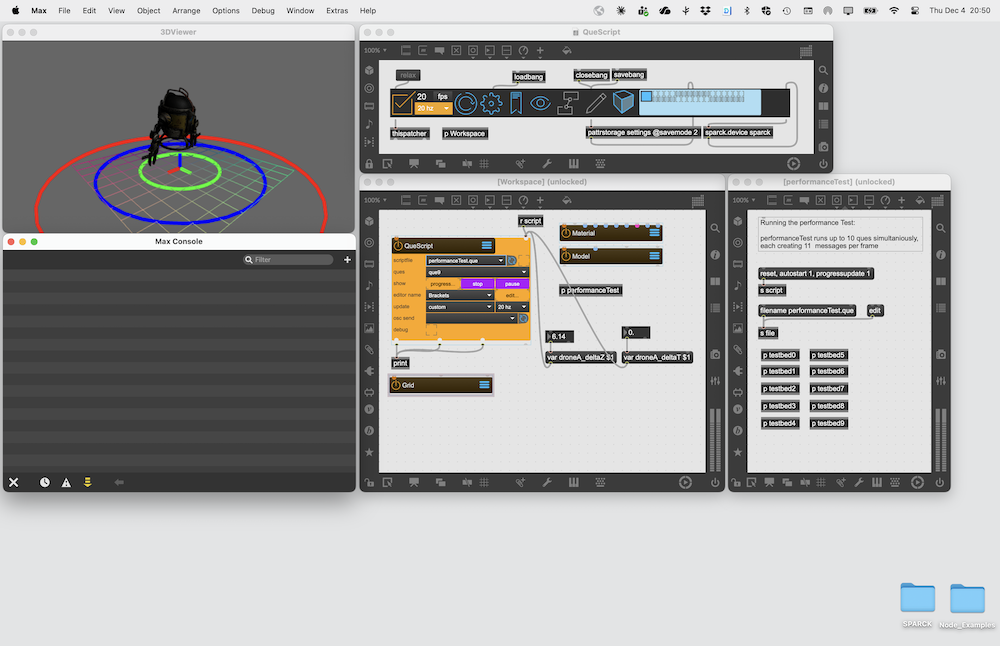Open the scriptfile dropdown showing performanceTest.que
Viewport: 1000px width, 646px height.
pyautogui.click(x=466, y=260)
